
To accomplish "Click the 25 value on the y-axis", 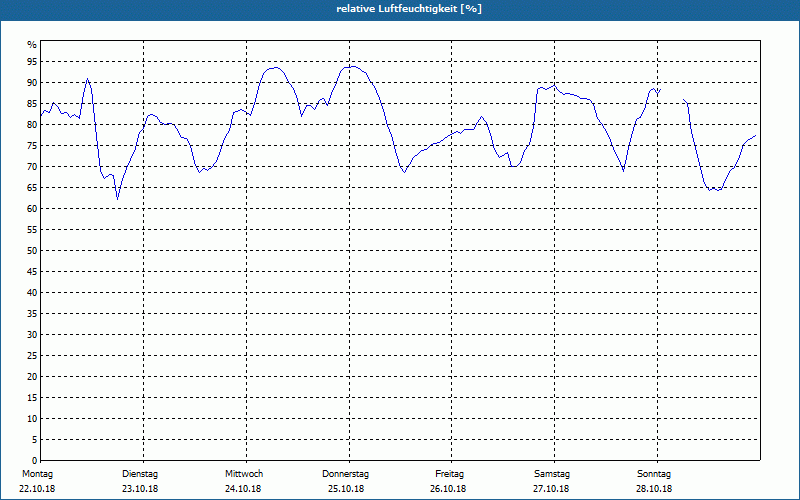I will tap(32, 356).
